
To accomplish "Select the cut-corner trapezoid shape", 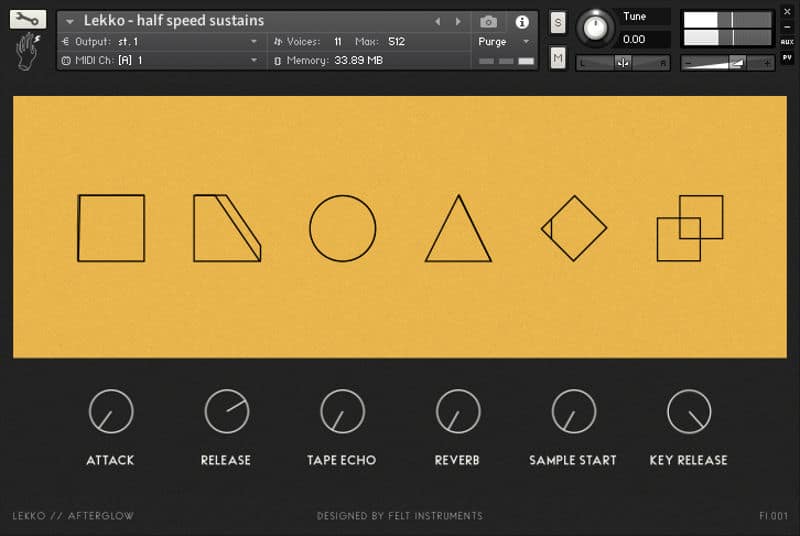I will [227, 228].
